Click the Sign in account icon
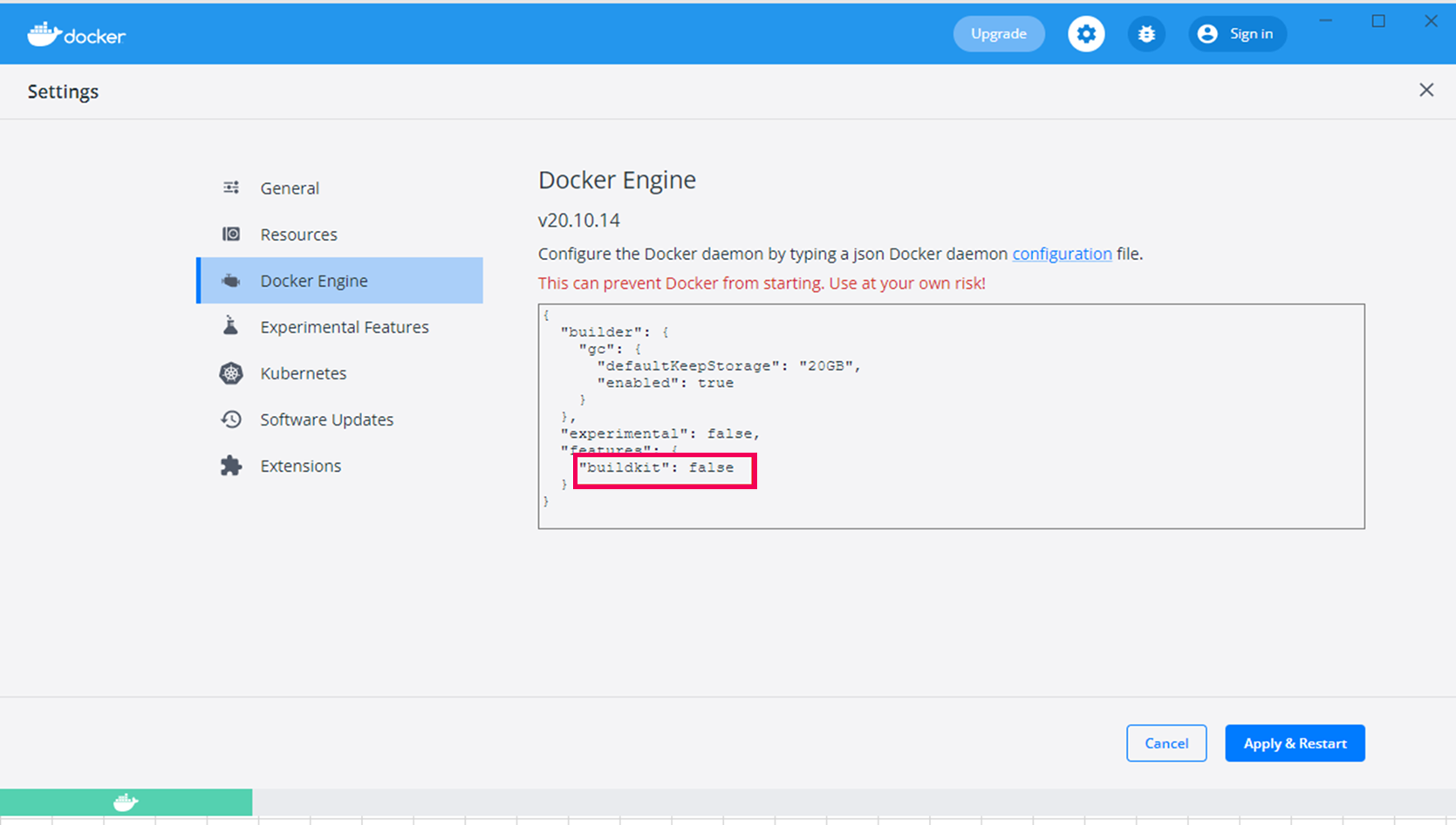 [1207, 34]
